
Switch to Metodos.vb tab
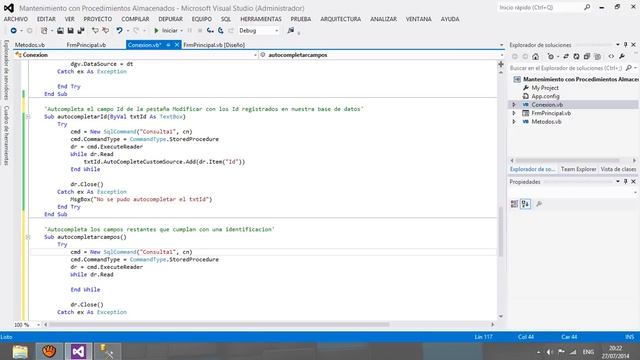coord(30,45)
